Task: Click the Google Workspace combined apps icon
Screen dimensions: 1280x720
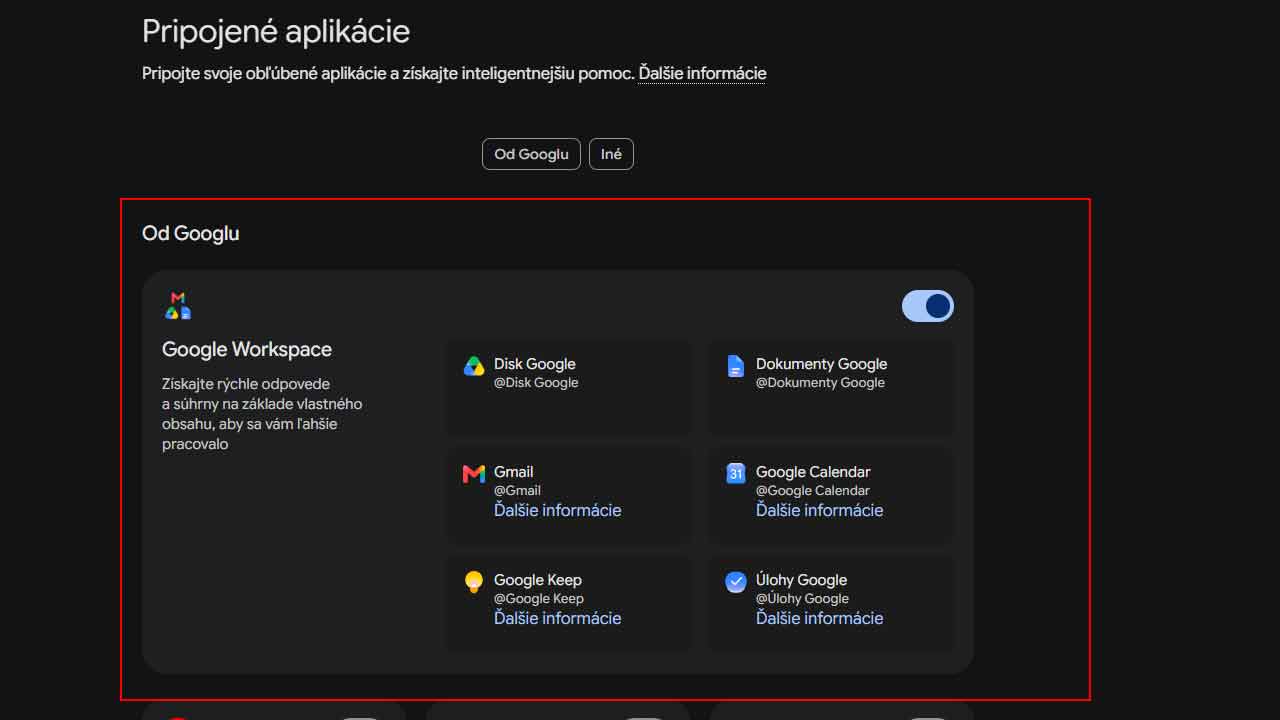Action: coord(178,306)
